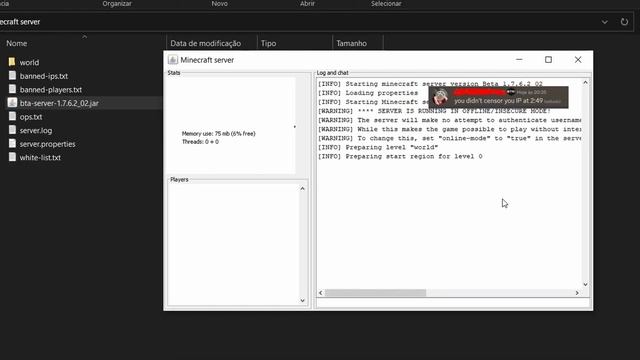Click the Players list scroll up arrow
Screen dimensions: 640x360
302,189
